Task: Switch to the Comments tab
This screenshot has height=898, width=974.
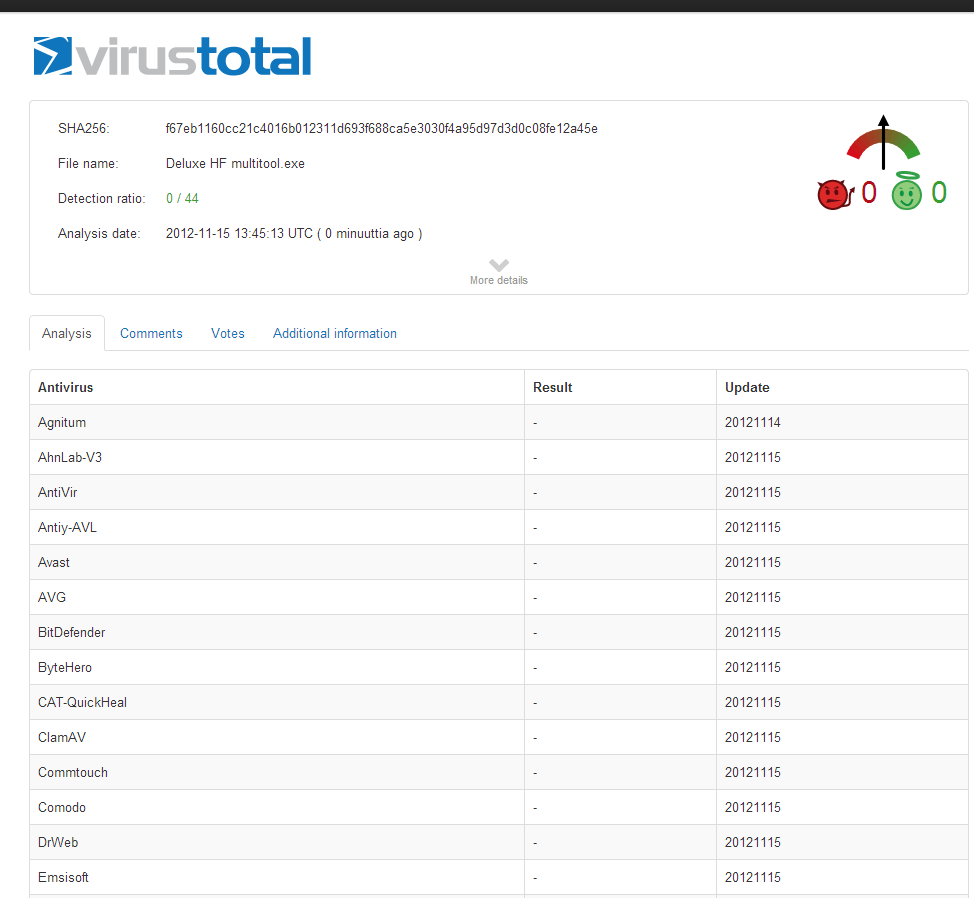Action: (x=151, y=333)
